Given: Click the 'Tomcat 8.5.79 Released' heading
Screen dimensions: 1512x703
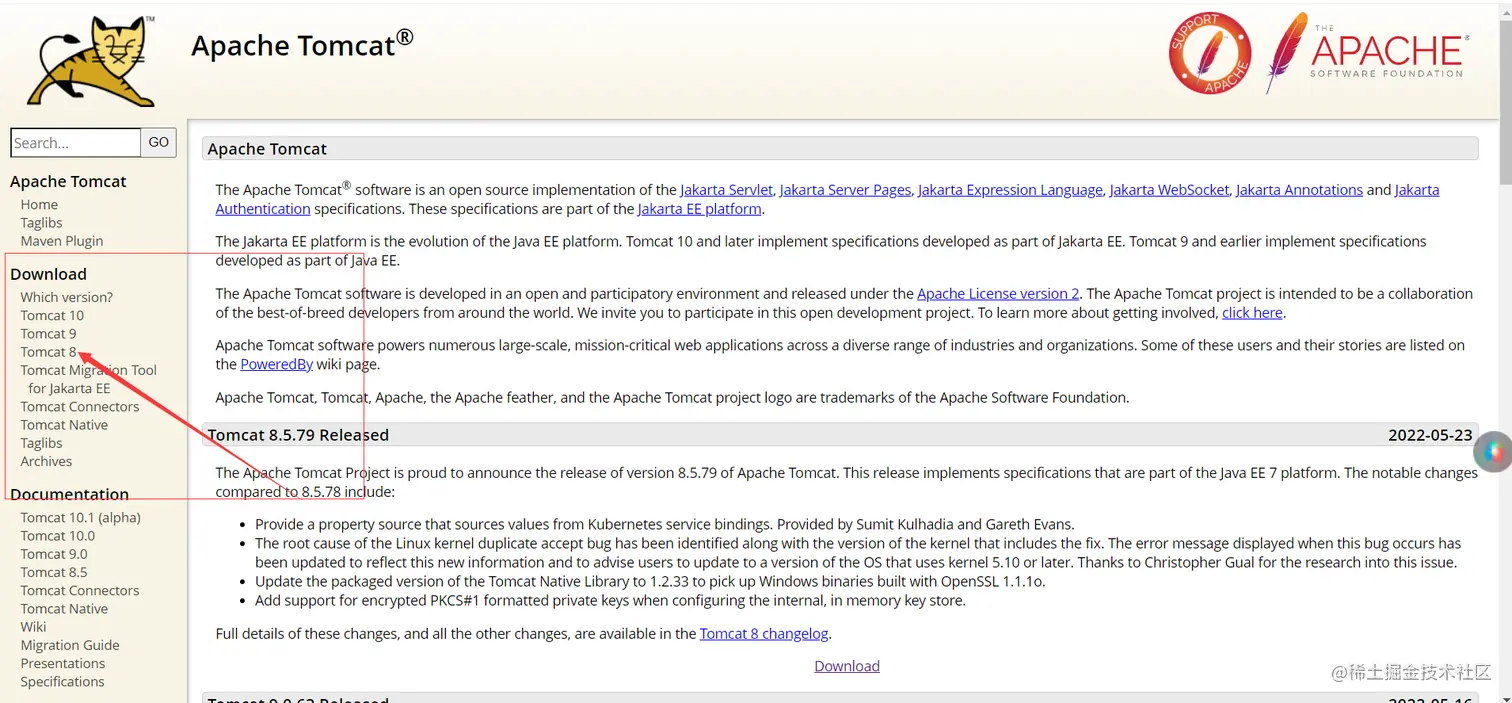Looking at the screenshot, I should pos(298,435).
